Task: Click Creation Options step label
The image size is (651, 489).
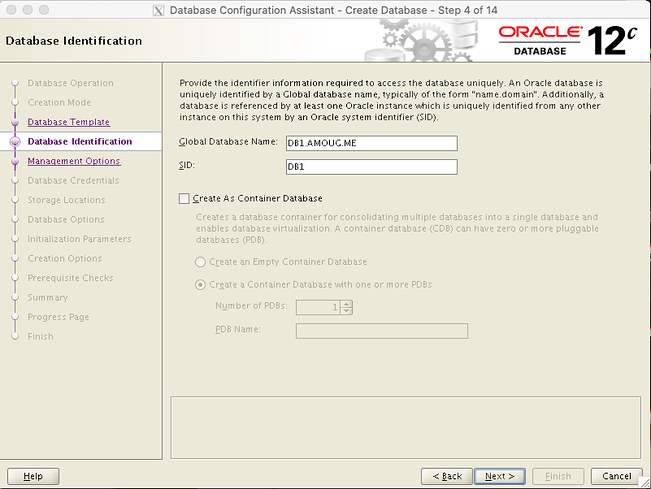Action: pyautogui.click(x=64, y=259)
